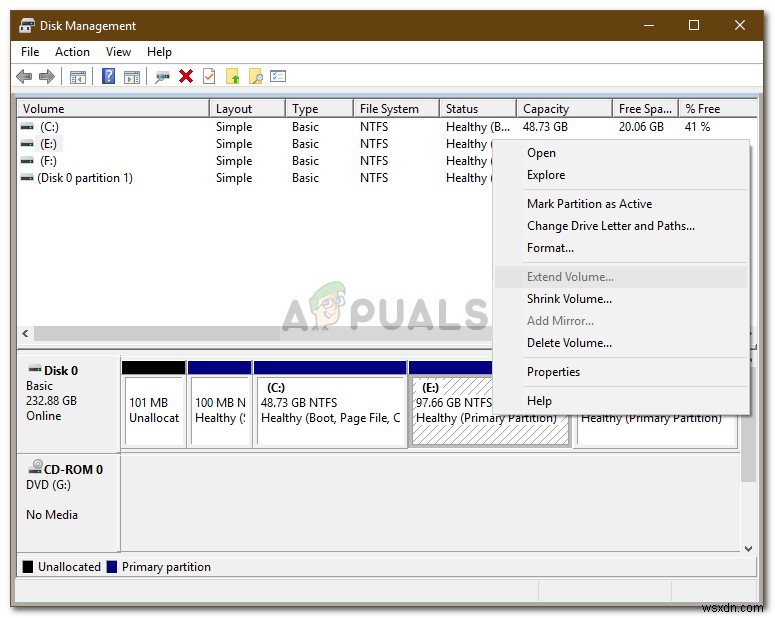Image resolution: width=775 pixels, height=618 pixels.
Task: Open the File menu
Action: (x=30, y=52)
